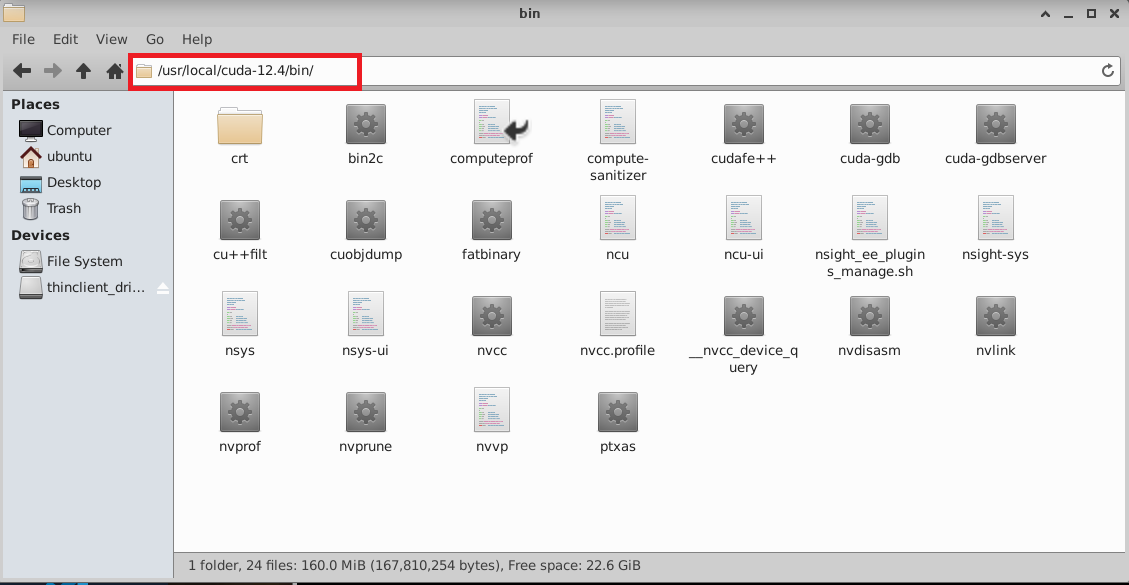Select the nvdisasm executable
This screenshot has height=585, width=1129.
(870, 316)
